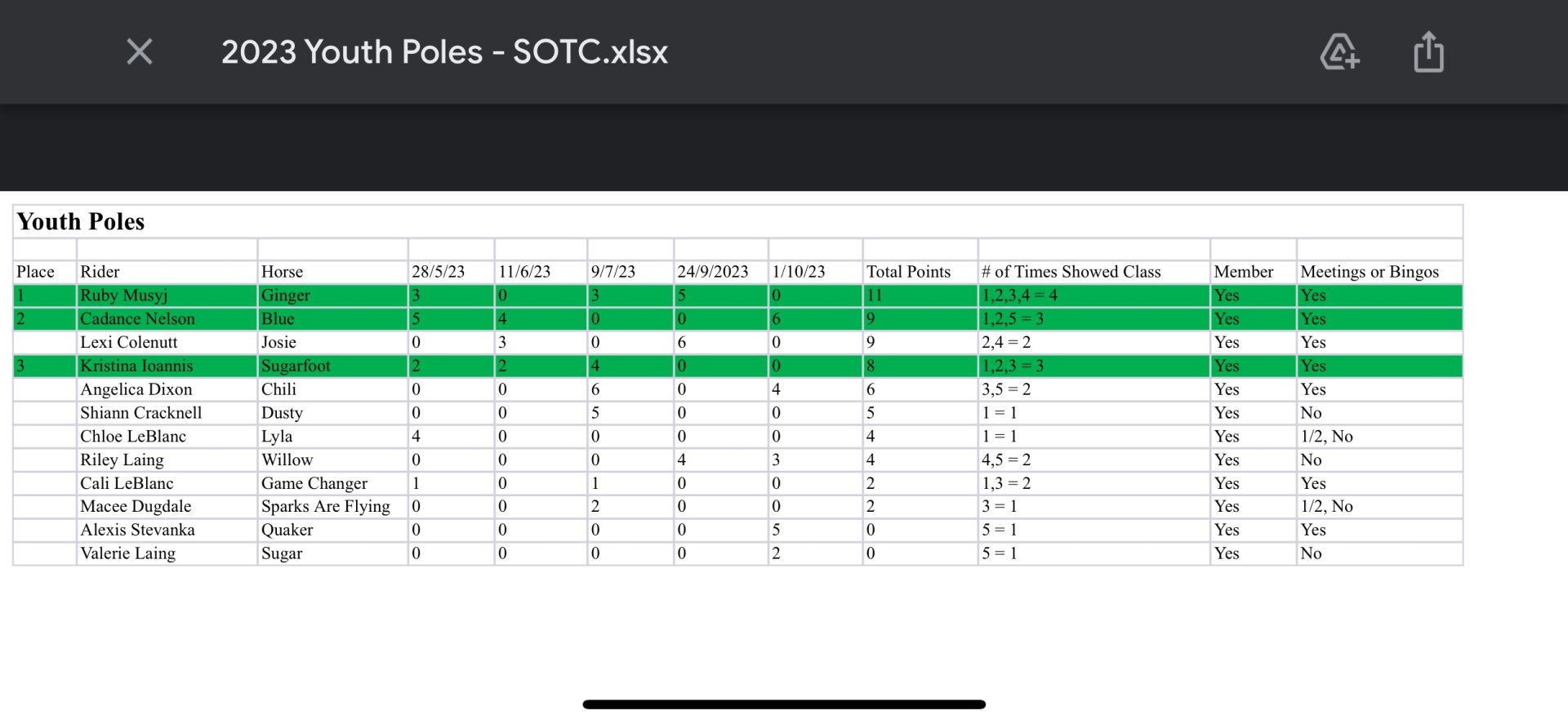Screen dimensions: 1568x724
Task: Select the # of Times Showed Class header
Action: (x=1094, y=272)
